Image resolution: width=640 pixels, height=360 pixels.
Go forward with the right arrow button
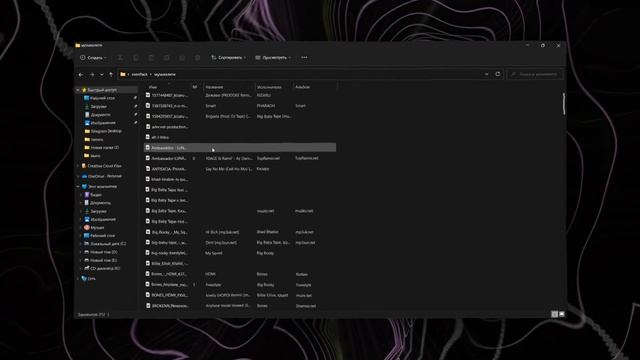92,74
